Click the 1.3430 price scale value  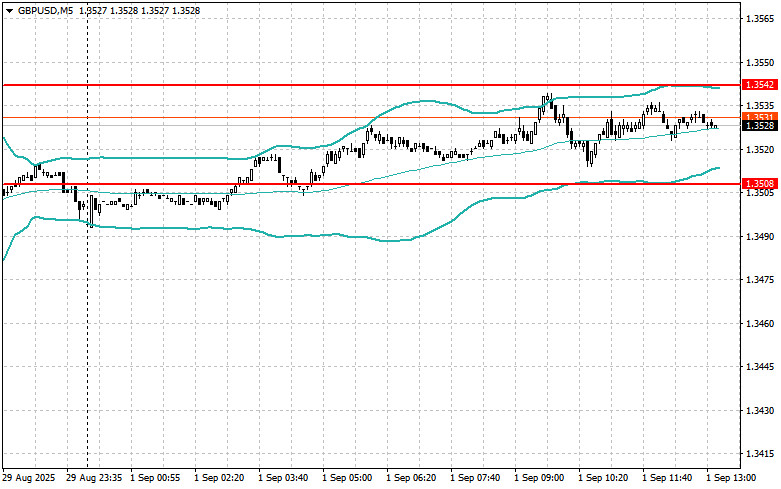(760, 411)
